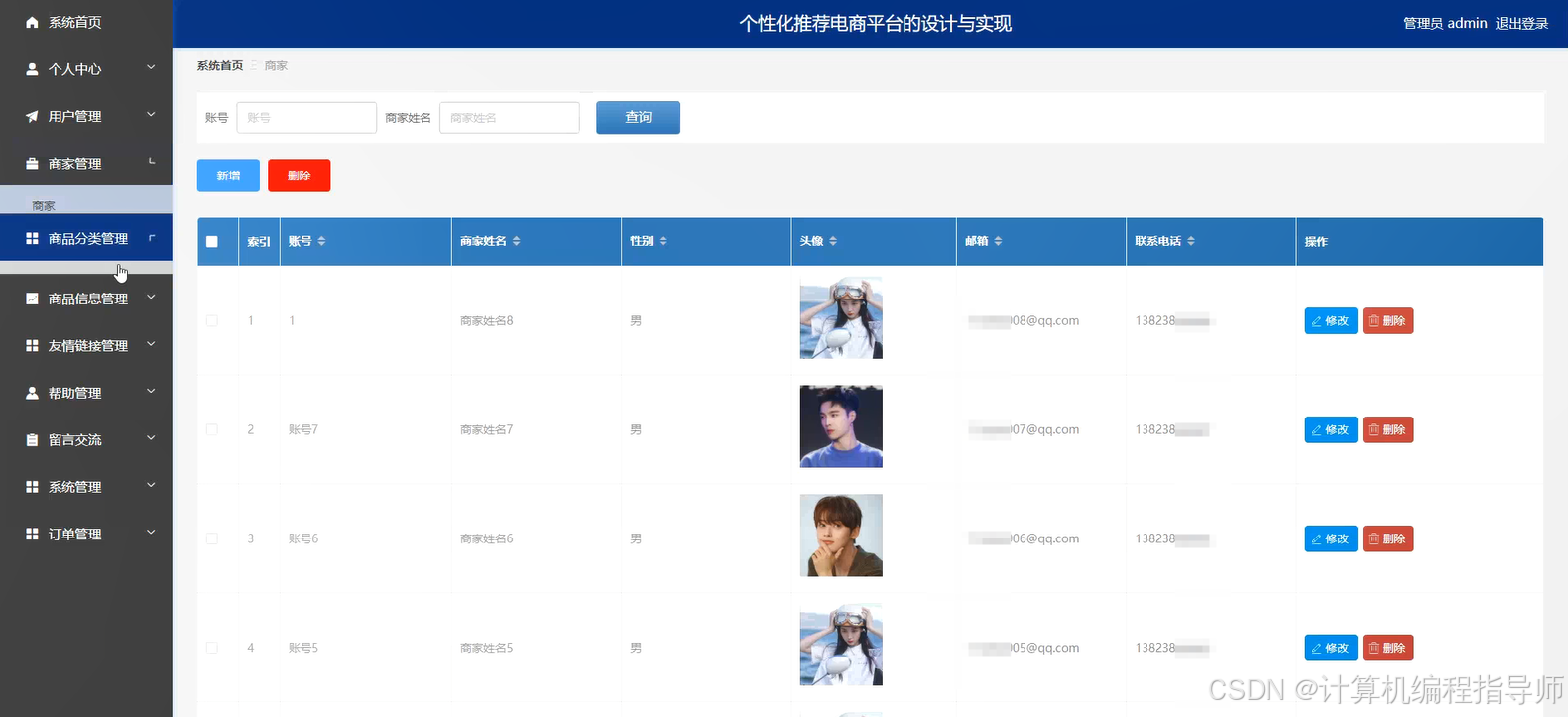Click 修改 for 账号6 row
Image resolution: width=1568 pixels, height=717 pixels.
pos(1331,539)
